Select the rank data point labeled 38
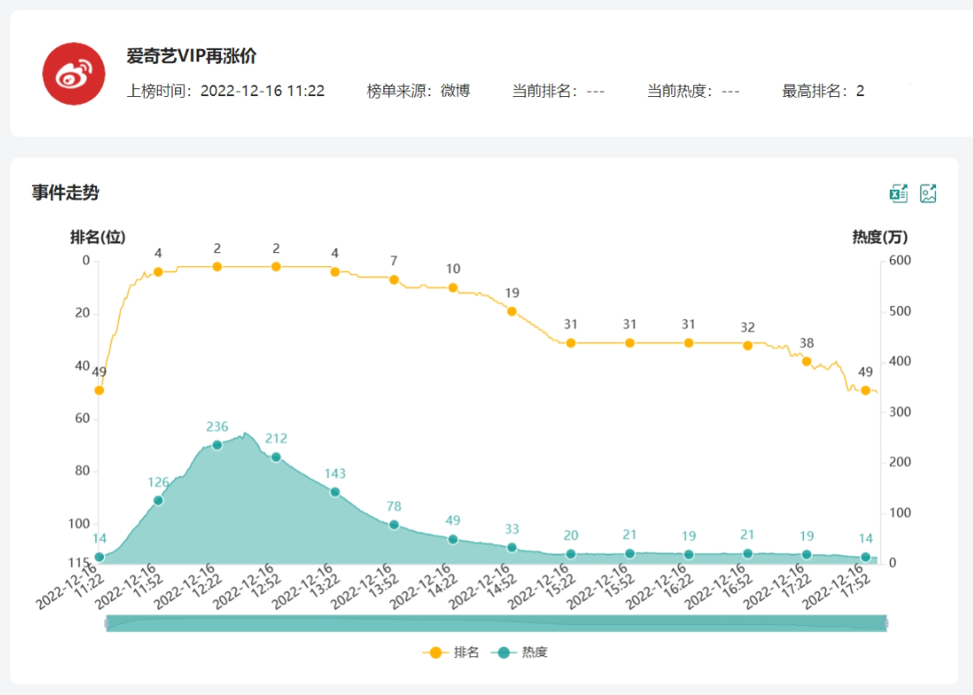This screenshot has height=695, width=973. [x=806, y=361]
